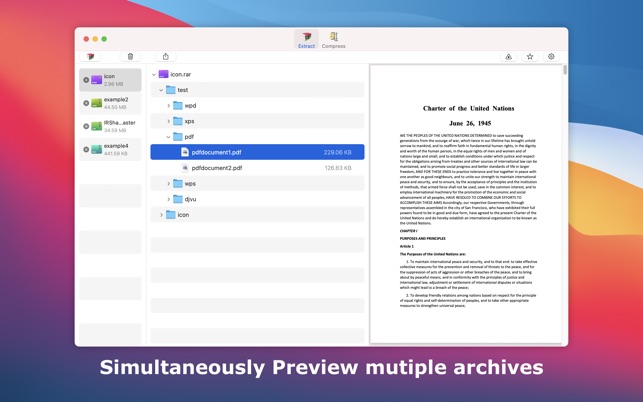Click the share toolbar button
The width and height of the screenshot is (643, 402).
click(166, 57)
